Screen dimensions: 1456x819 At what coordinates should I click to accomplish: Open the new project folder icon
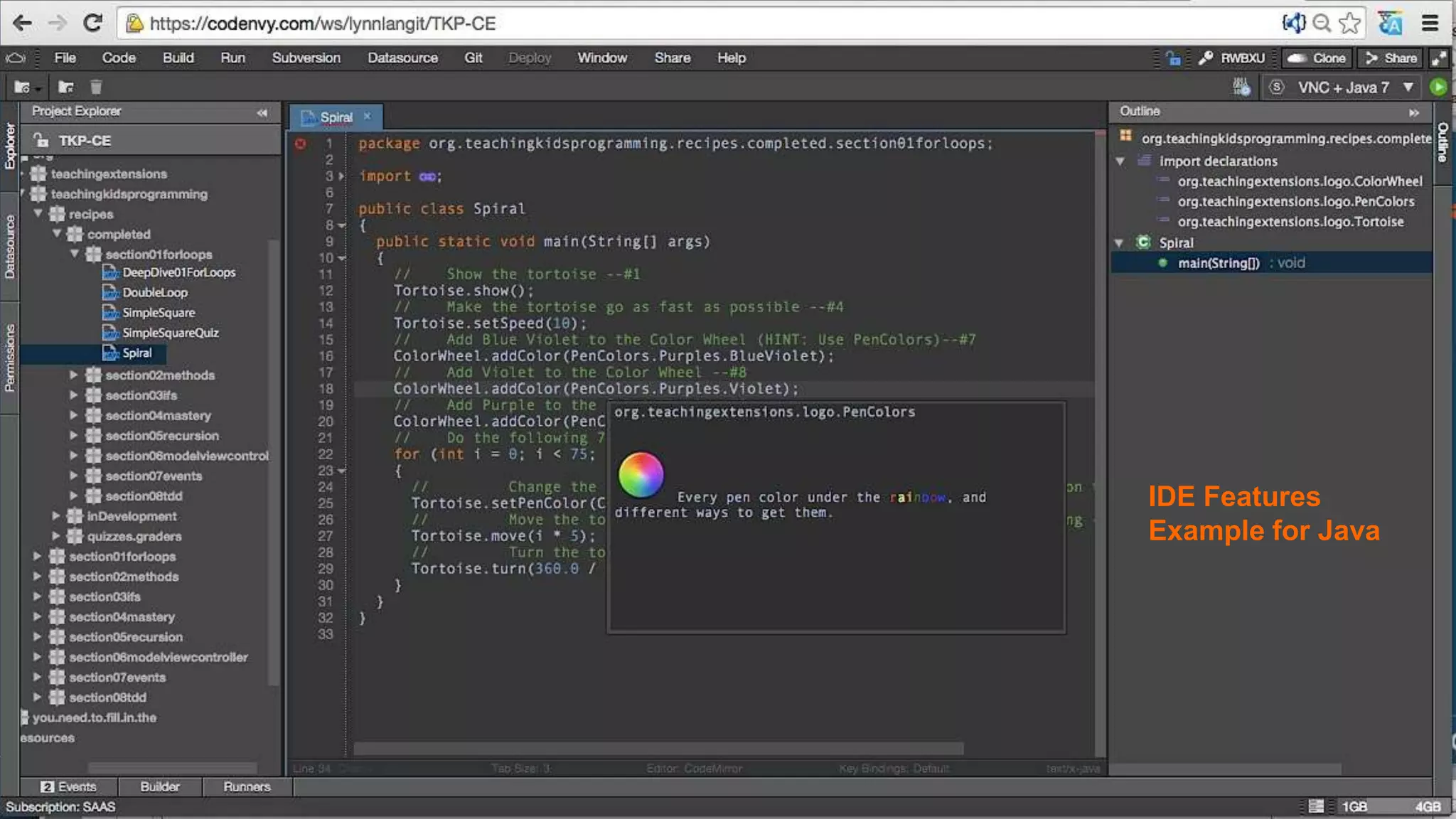pos(23,87)
